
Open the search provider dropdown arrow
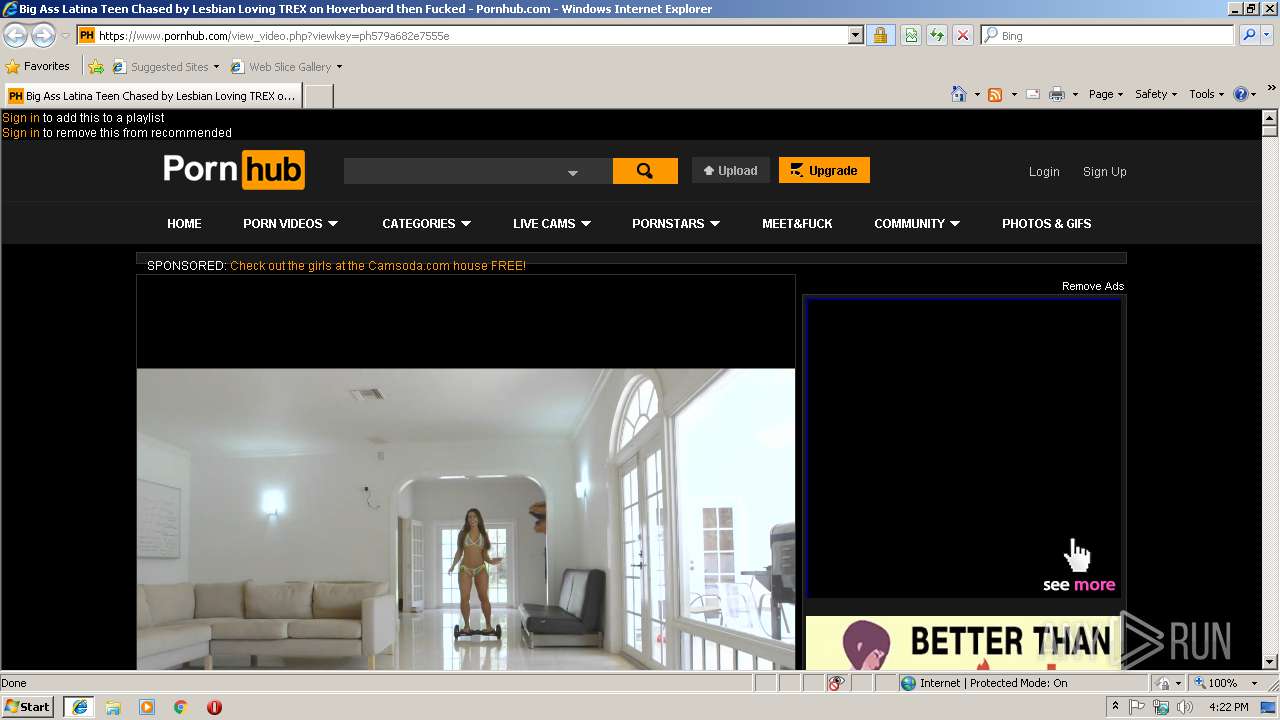pos(1267,36)
